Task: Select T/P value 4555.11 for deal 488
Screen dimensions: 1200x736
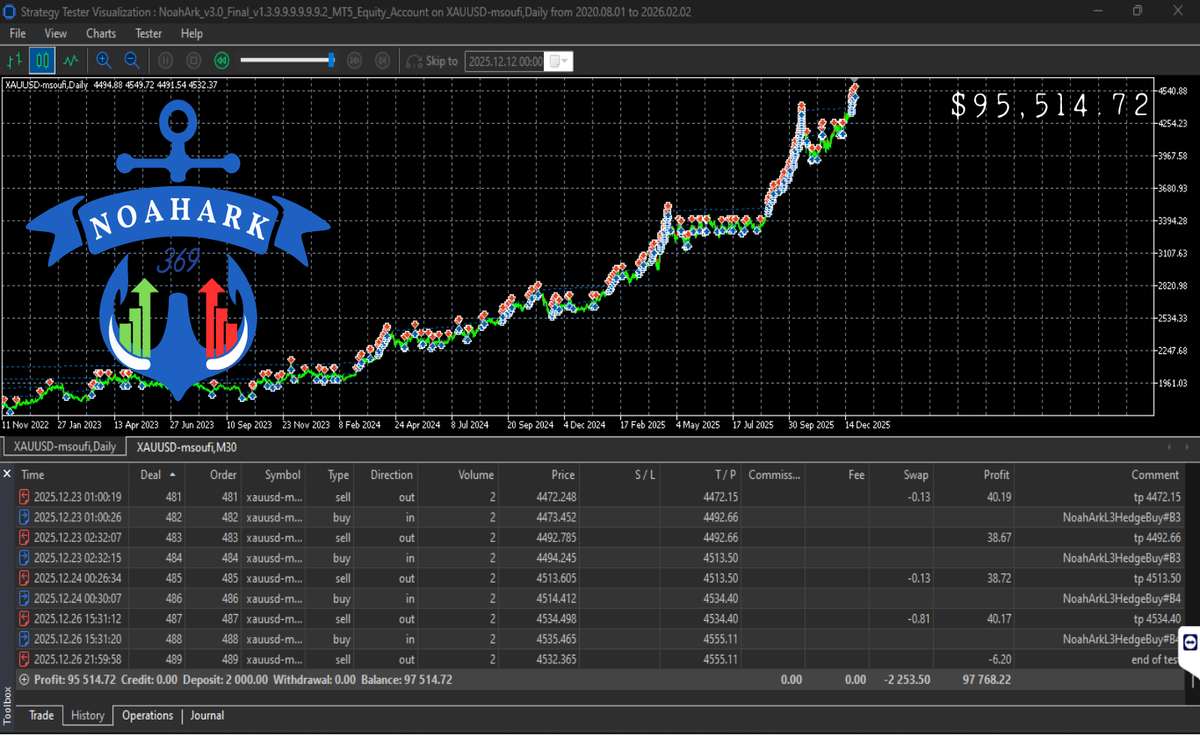Action: 718,639
